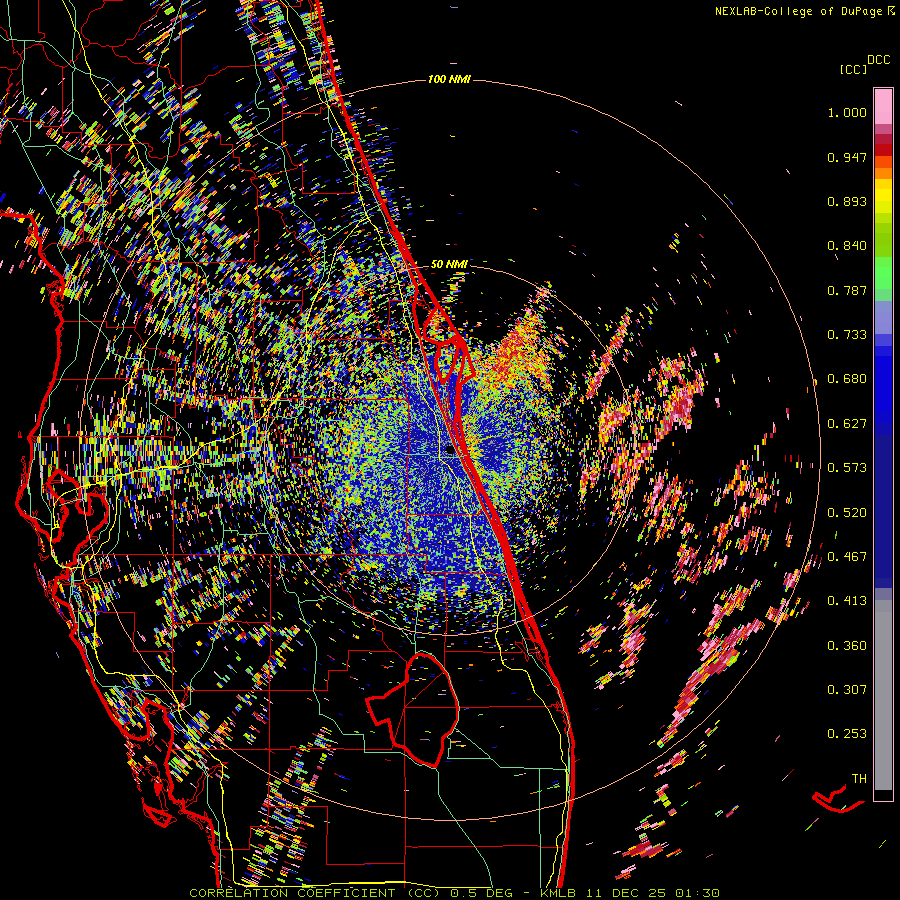Click the 0.360 scale value
Image resolution: width=900 pixels, height=900 pixels.
click(847, 646)
